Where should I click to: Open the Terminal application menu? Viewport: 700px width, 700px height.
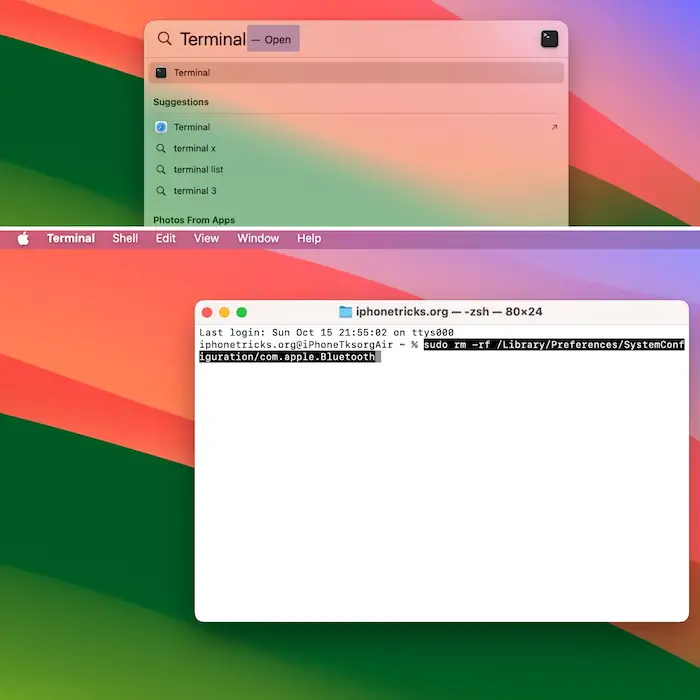click(71, 238)
